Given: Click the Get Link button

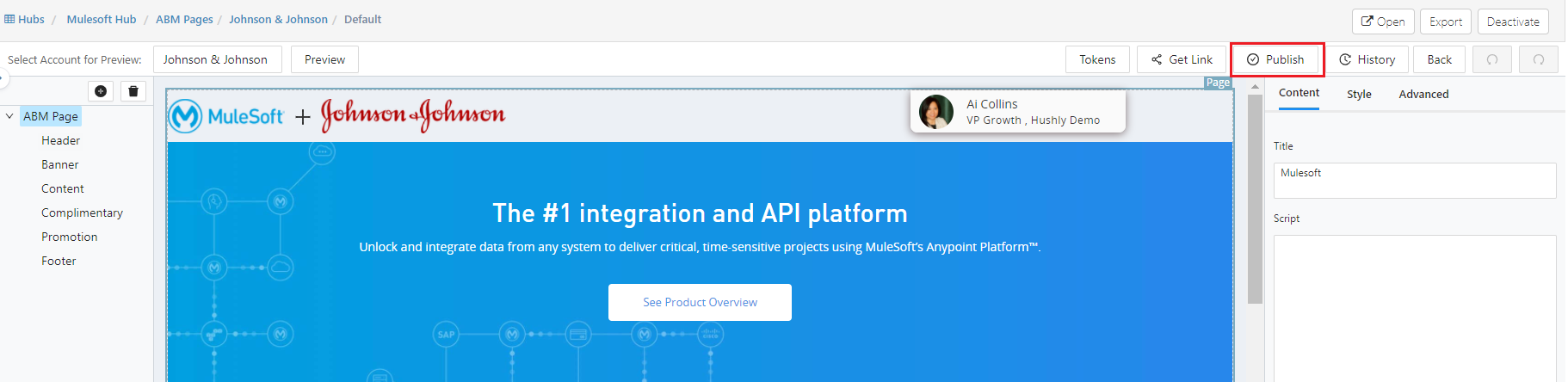Looking at the screenshot, I should point(1182,59).
